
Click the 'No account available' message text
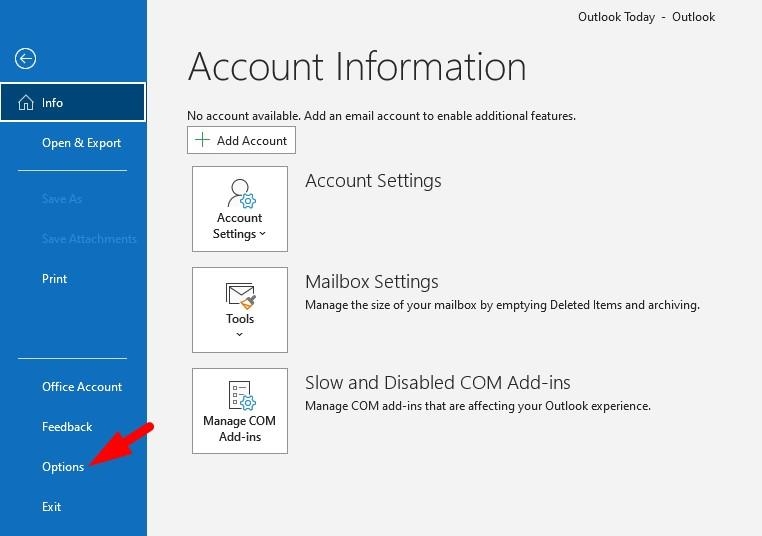(x=381, y=116)
